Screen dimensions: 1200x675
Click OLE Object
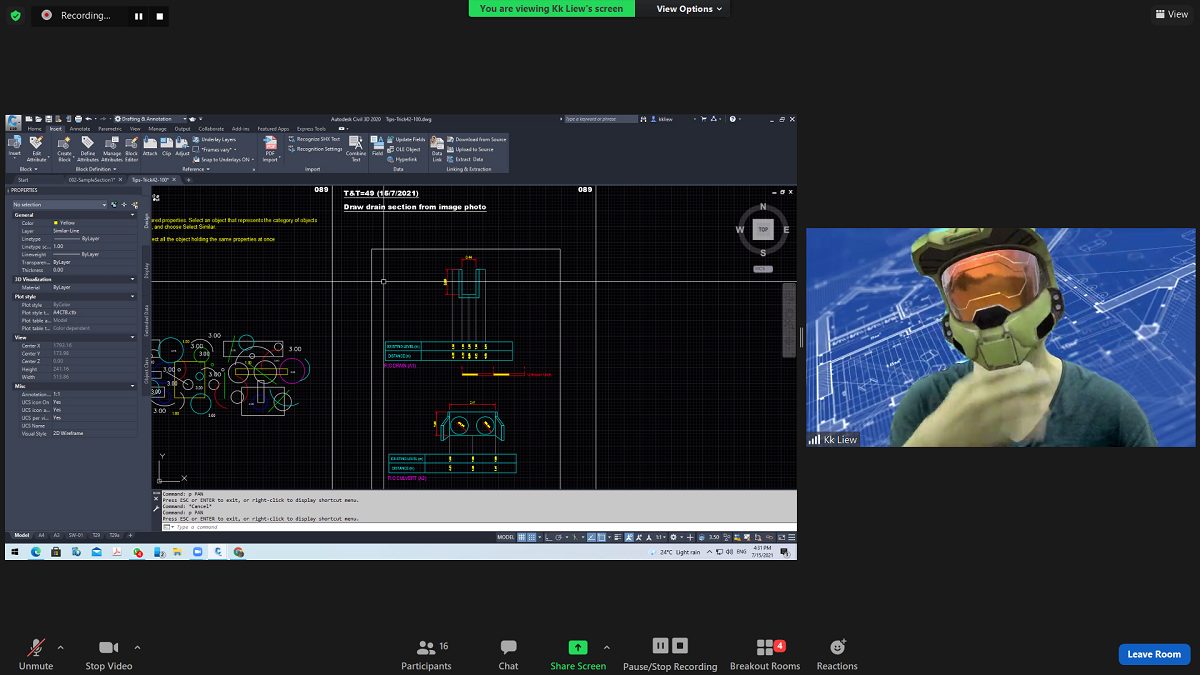coord(404,149)
